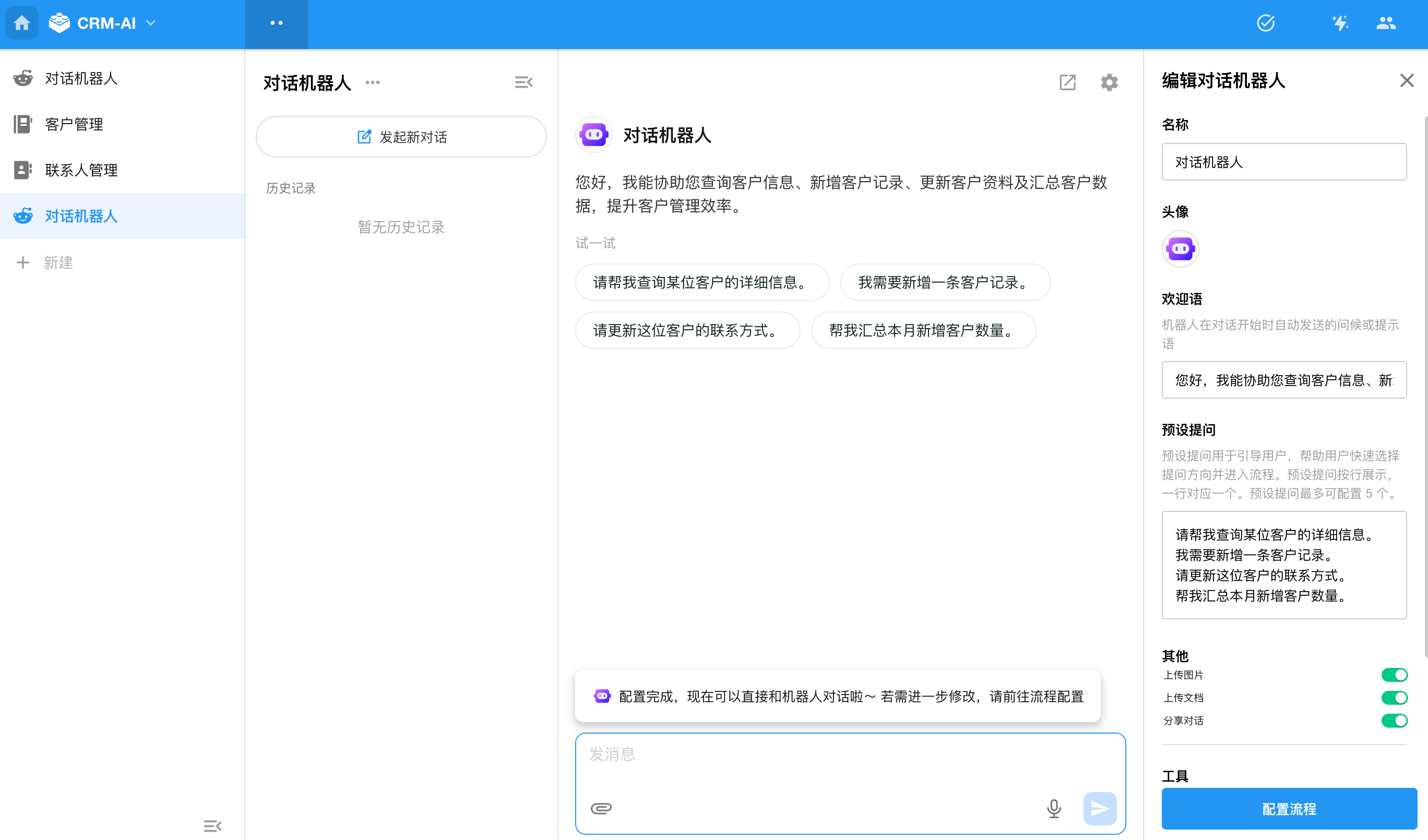Image resolution: width=1428 pixels, height=840 pixels.
Task: Click the send message arrow button
Action: click(1099, 808)
